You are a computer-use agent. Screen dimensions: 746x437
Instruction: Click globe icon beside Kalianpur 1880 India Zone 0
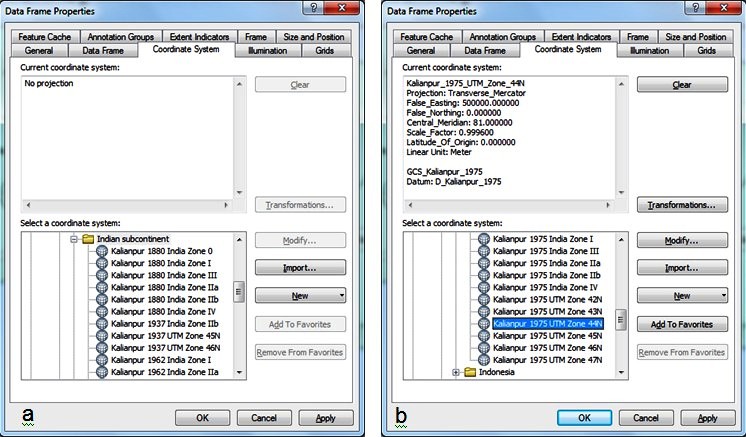(102, 252)
